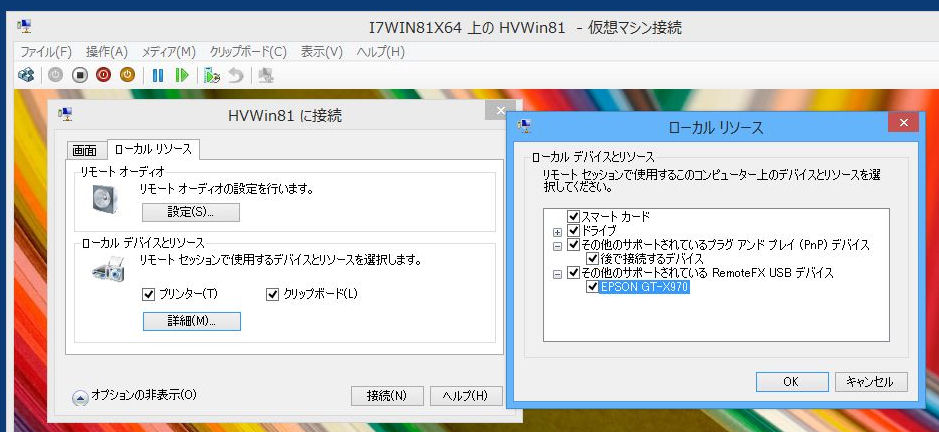Image resolution: width=939 pixels, height=432 pixels.
Task: Click the greyed-out Revert arrow icon
Action: click(x=237, y=75)
